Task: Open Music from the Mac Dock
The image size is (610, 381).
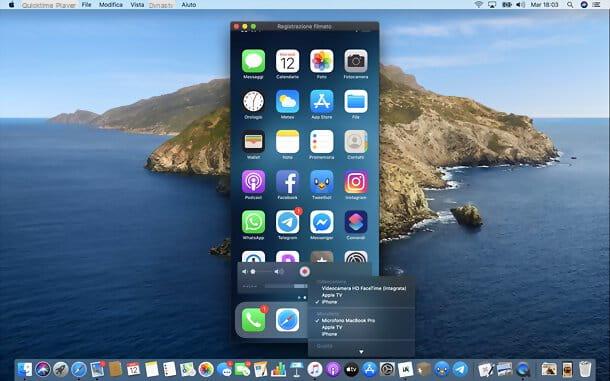Action: pos(315,369)
